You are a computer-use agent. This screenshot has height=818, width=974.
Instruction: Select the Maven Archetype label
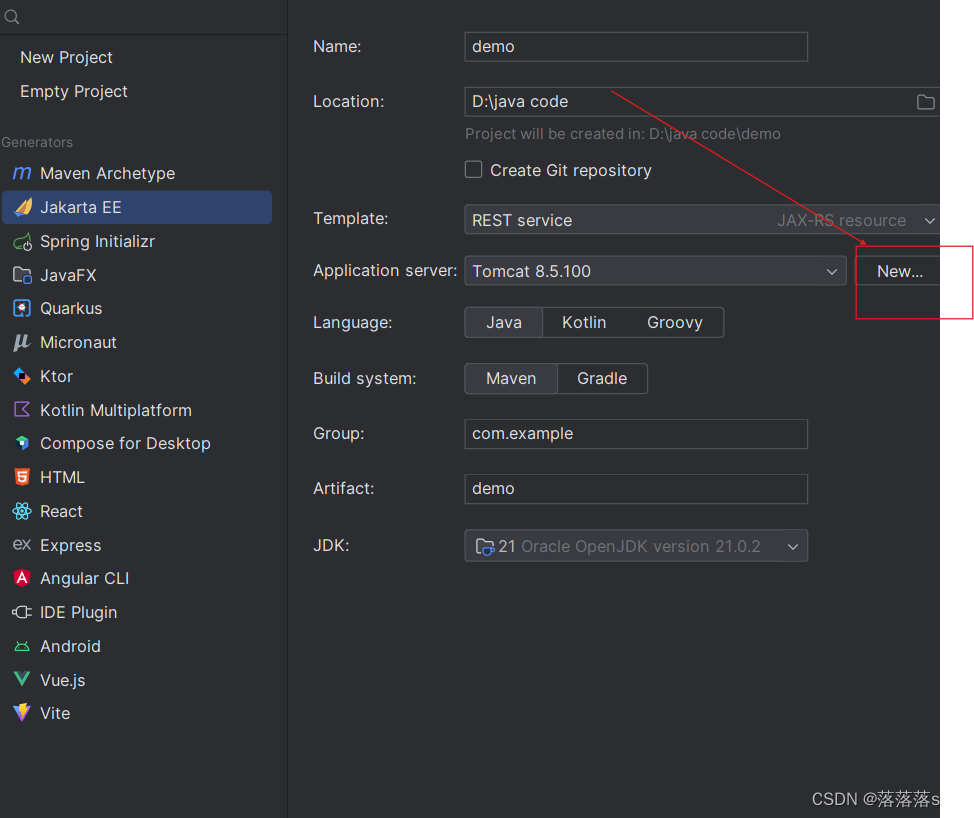[107, 173]
